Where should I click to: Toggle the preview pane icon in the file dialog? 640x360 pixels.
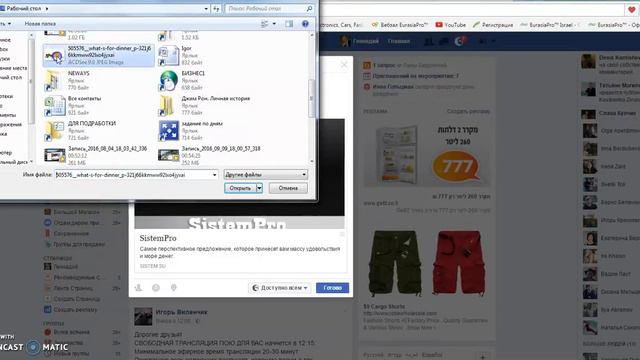(289, 24)
